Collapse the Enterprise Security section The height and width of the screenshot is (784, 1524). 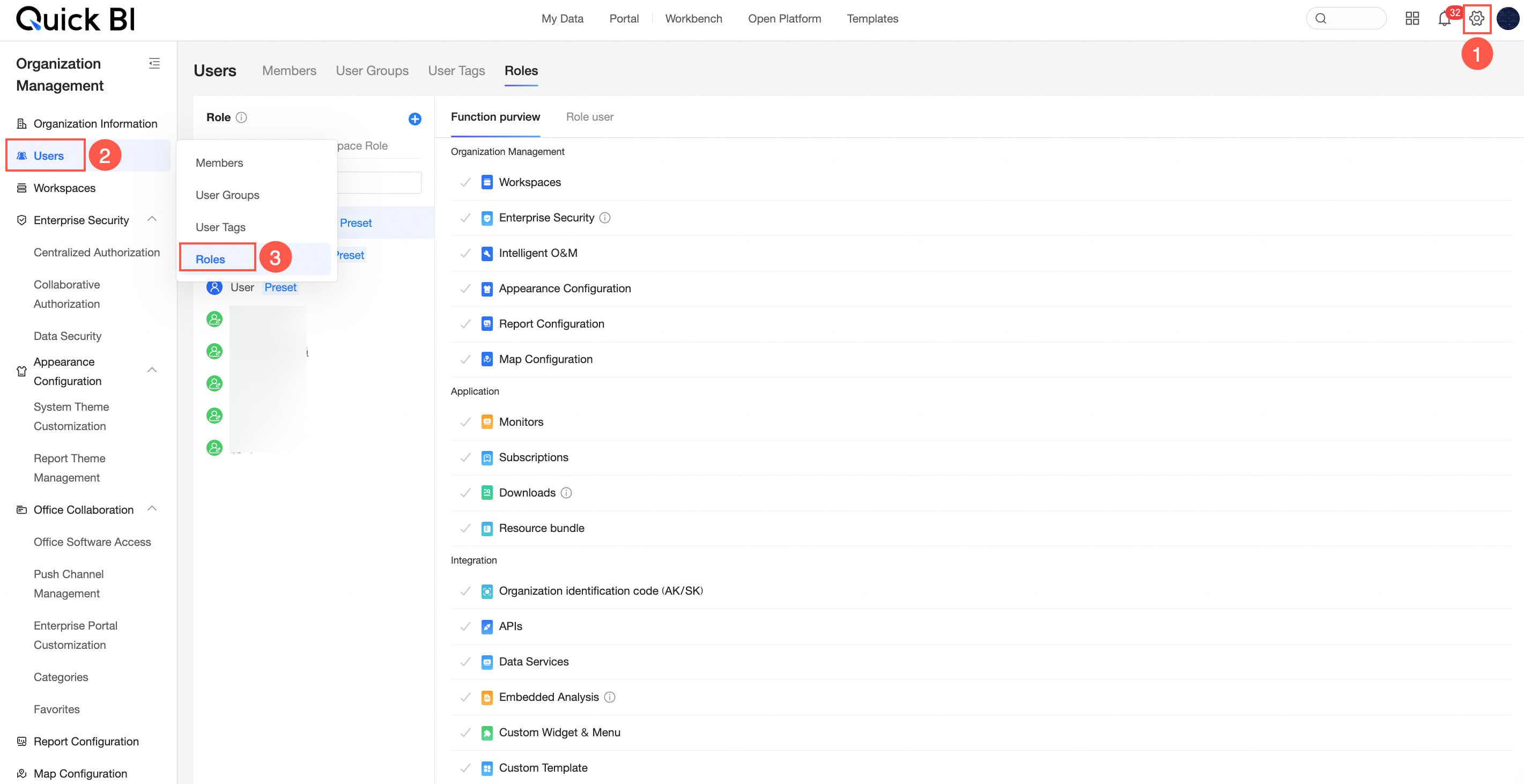click(x=152, y=219)
